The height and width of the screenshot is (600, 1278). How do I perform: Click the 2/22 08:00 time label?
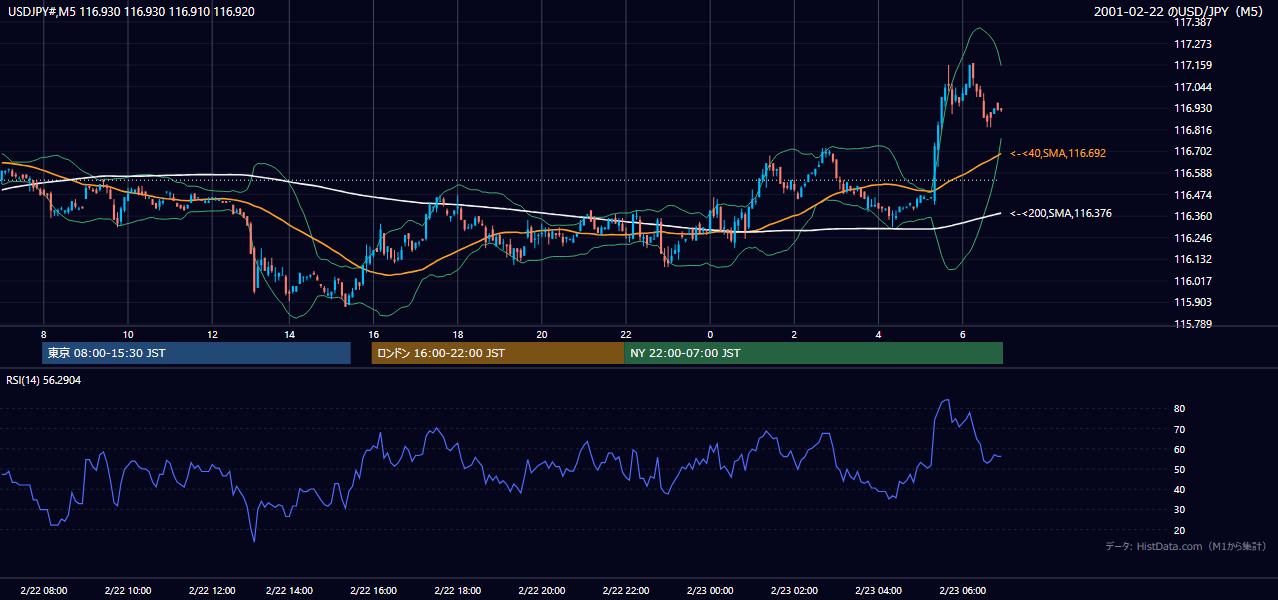(x=43, y=591)
